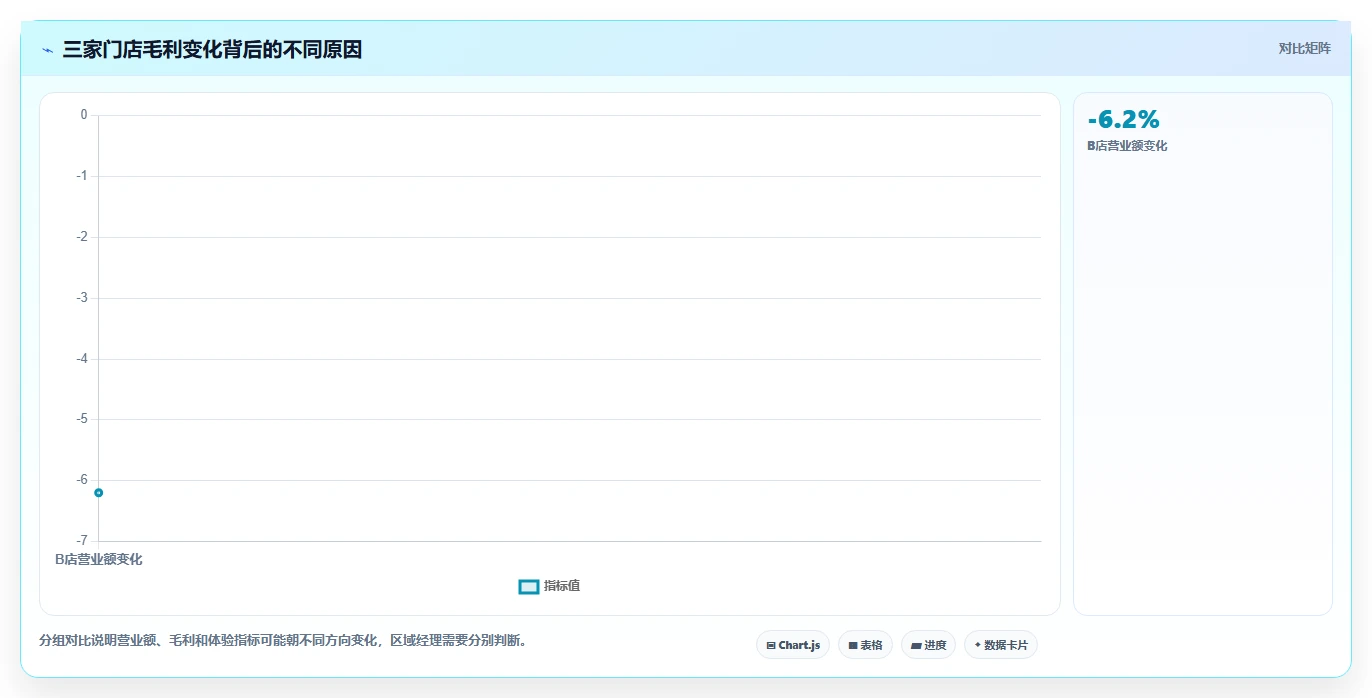The width and height of the screenshot is (1372, 698).
Task: Select the 进度 tag chip
Action: point(928,645)
